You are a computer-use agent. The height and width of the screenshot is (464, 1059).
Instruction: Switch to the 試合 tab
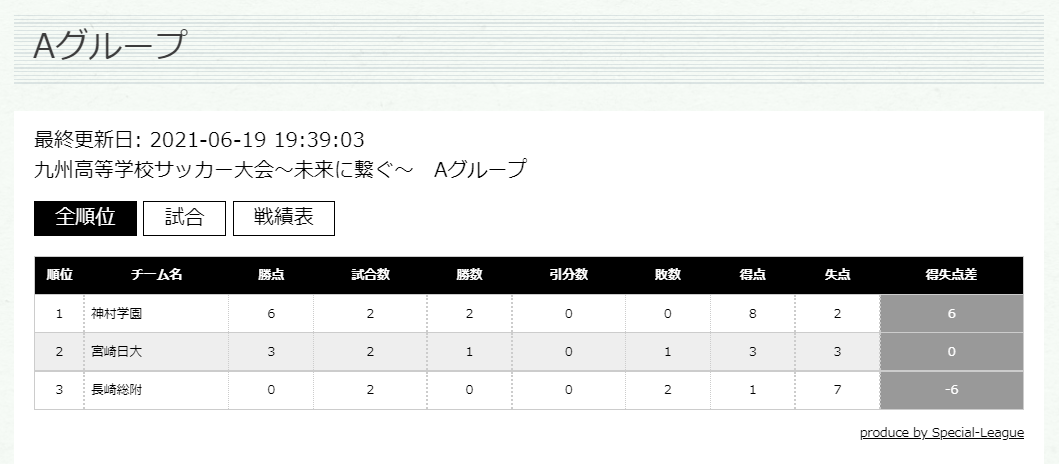point(184,217)
